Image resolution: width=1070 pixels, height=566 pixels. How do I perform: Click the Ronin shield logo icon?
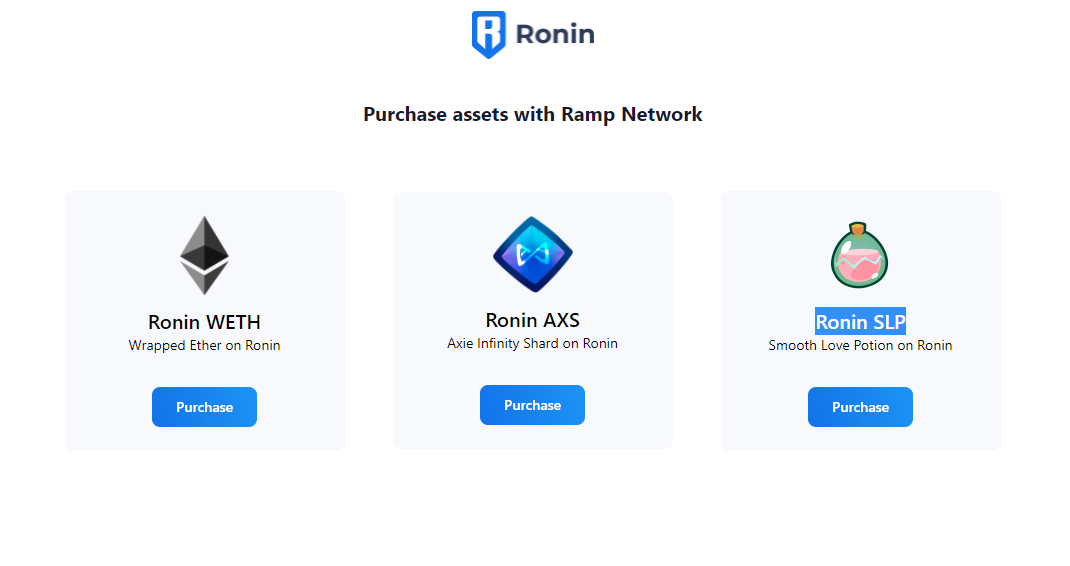click(x=489, y=35)
